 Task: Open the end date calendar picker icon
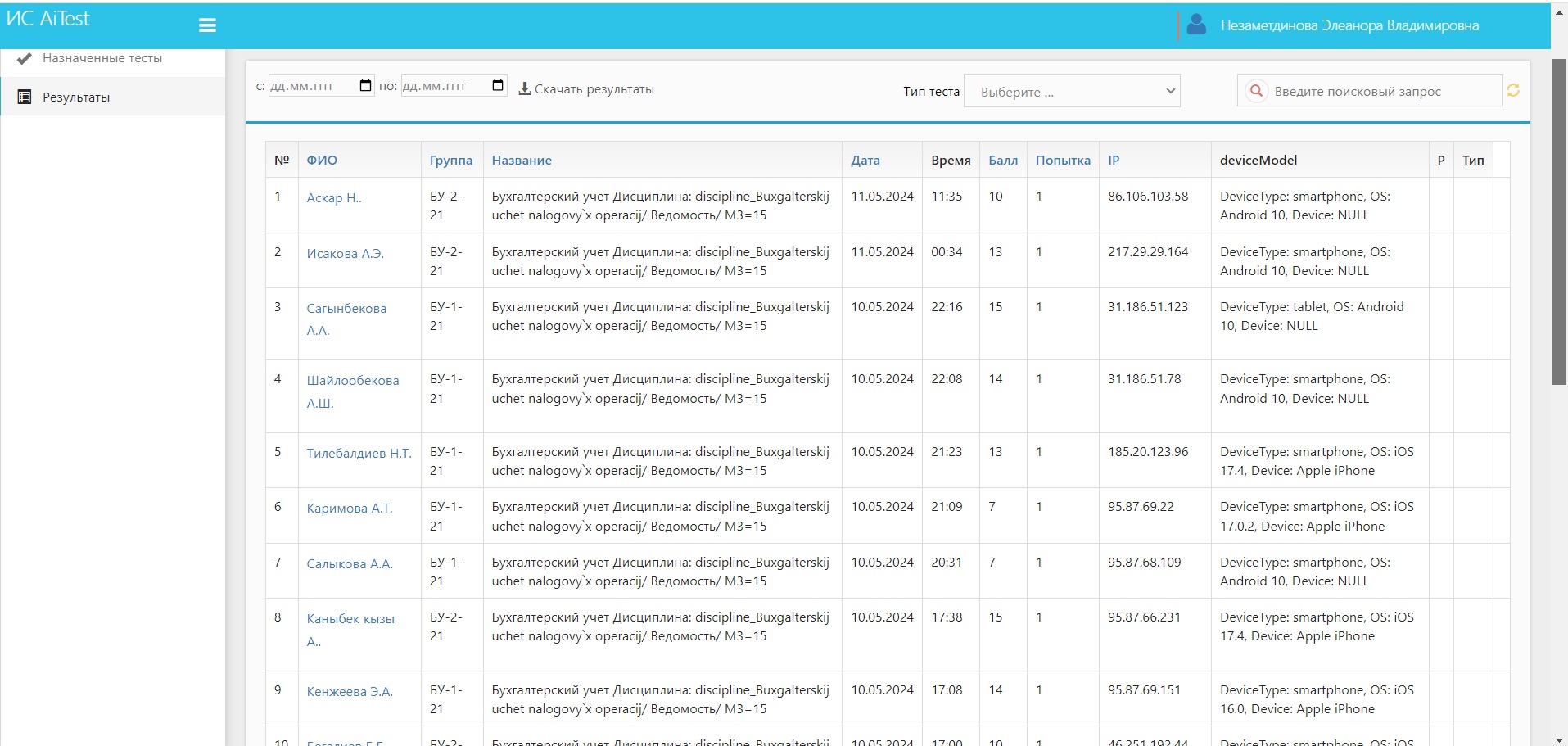(x=498, y=85)
